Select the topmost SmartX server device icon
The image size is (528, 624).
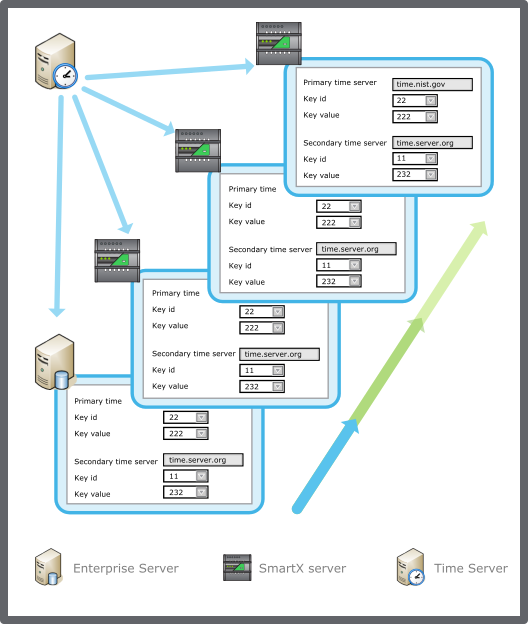[x=279, y=43]
